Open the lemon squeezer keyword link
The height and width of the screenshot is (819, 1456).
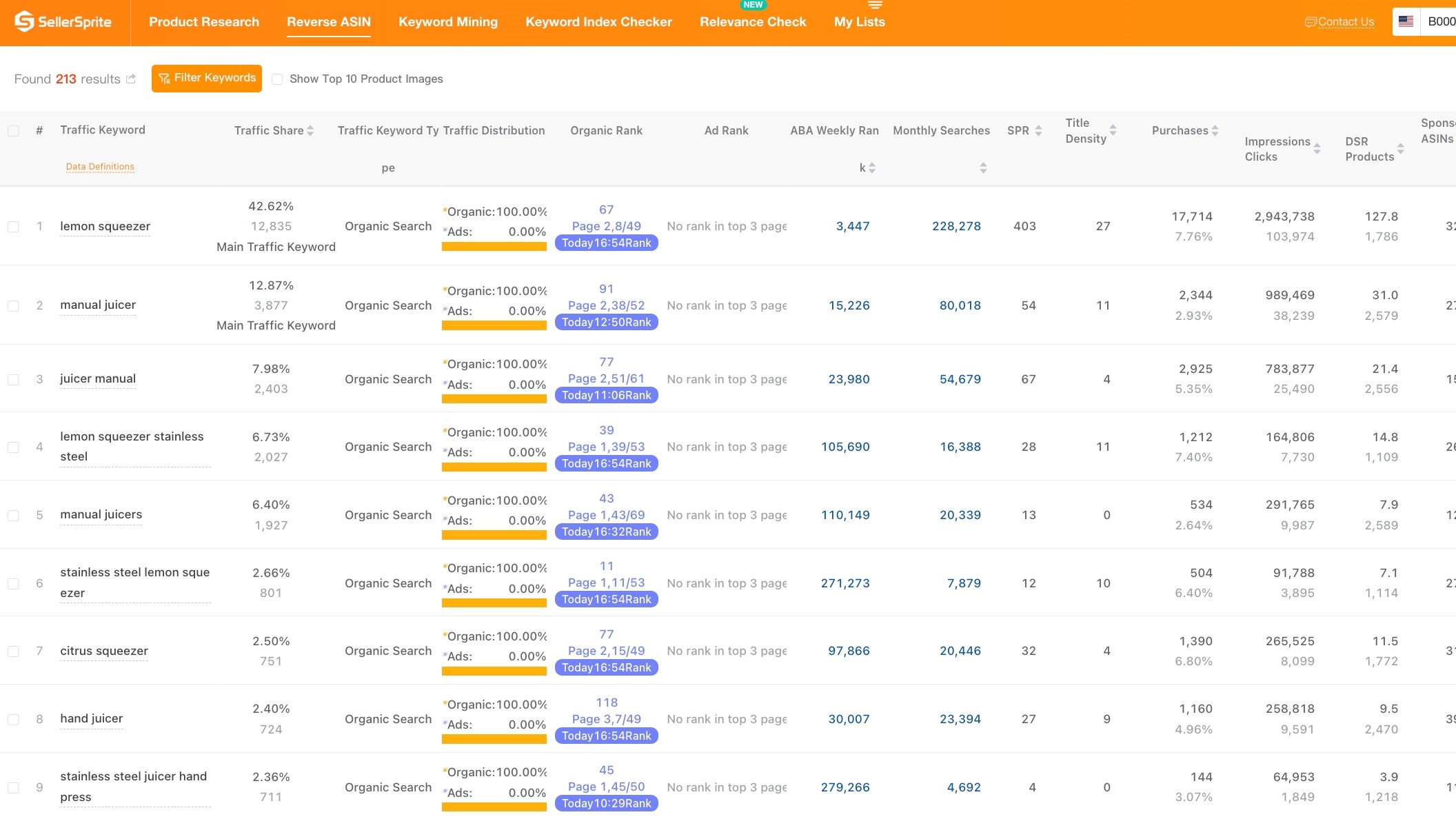coord(105,226)
